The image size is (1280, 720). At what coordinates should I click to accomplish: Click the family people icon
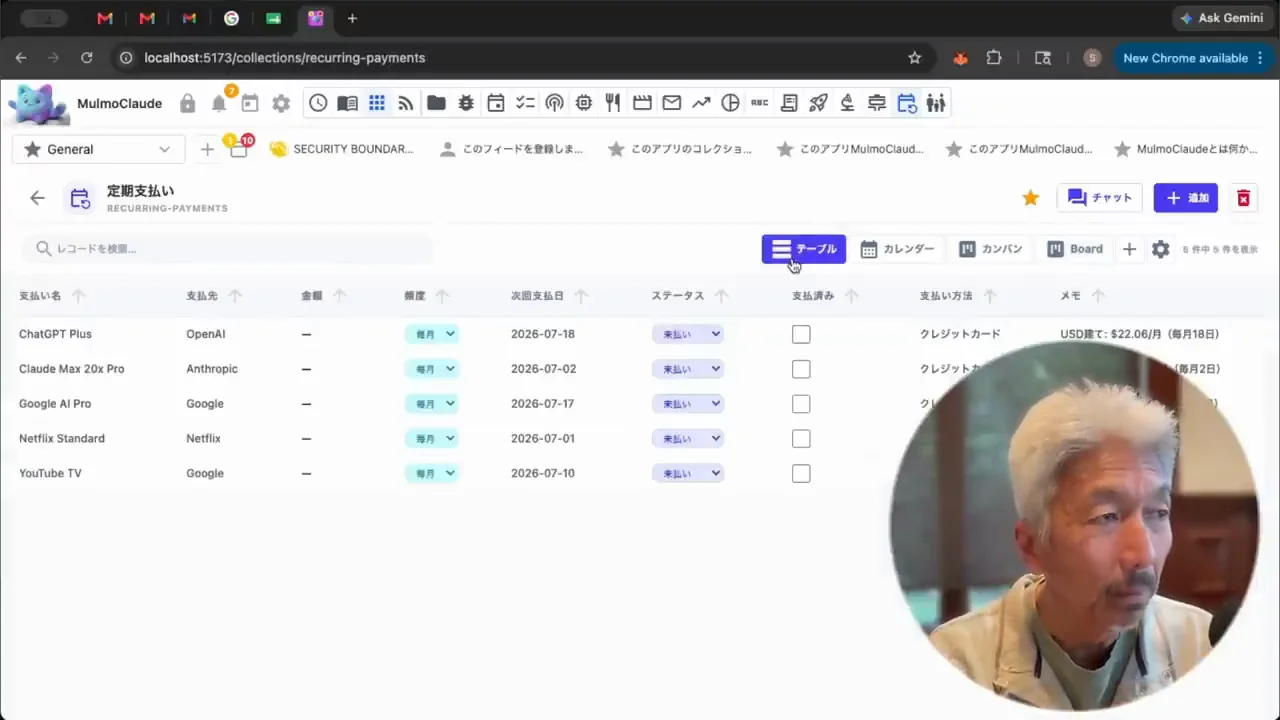coord(936,103)
